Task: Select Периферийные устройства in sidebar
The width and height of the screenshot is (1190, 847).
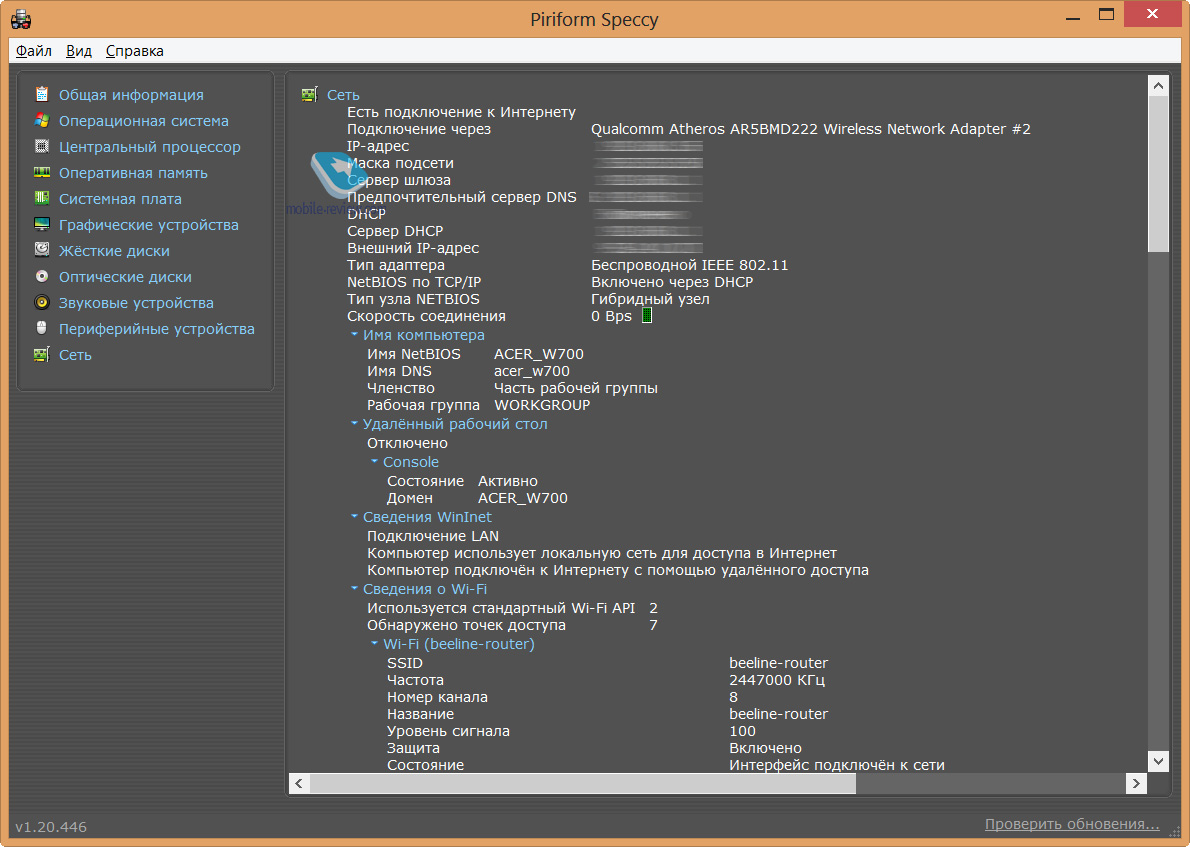Action: pyautogui.click(x=156, y=329)
